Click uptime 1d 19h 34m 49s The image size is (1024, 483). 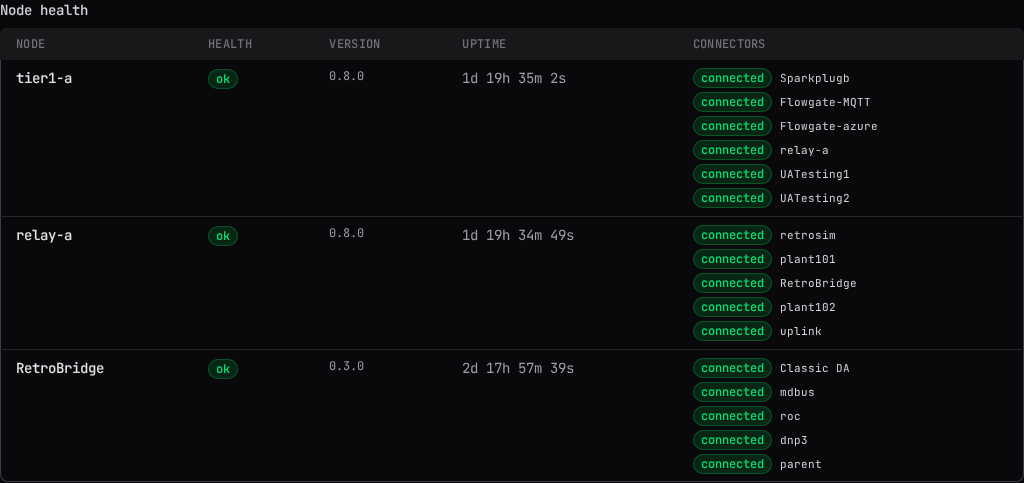click(518, 236)
